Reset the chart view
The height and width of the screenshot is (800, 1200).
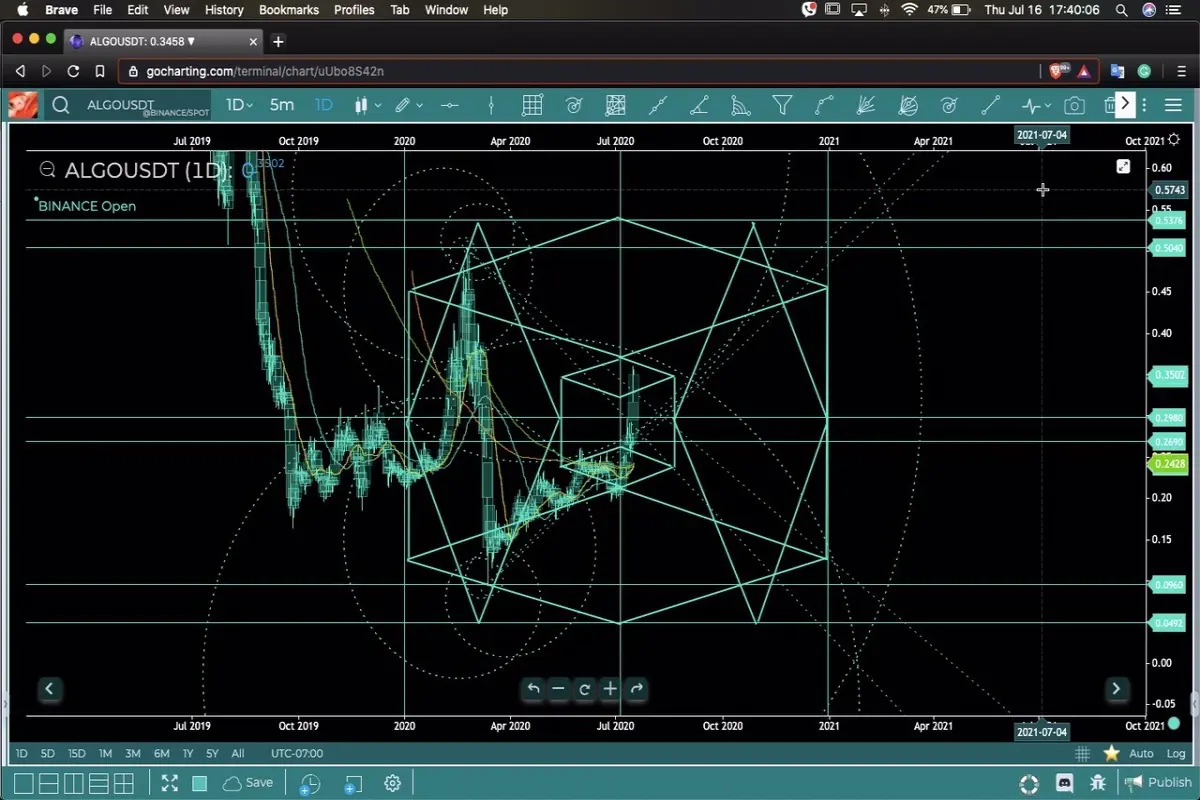[584, 688]
